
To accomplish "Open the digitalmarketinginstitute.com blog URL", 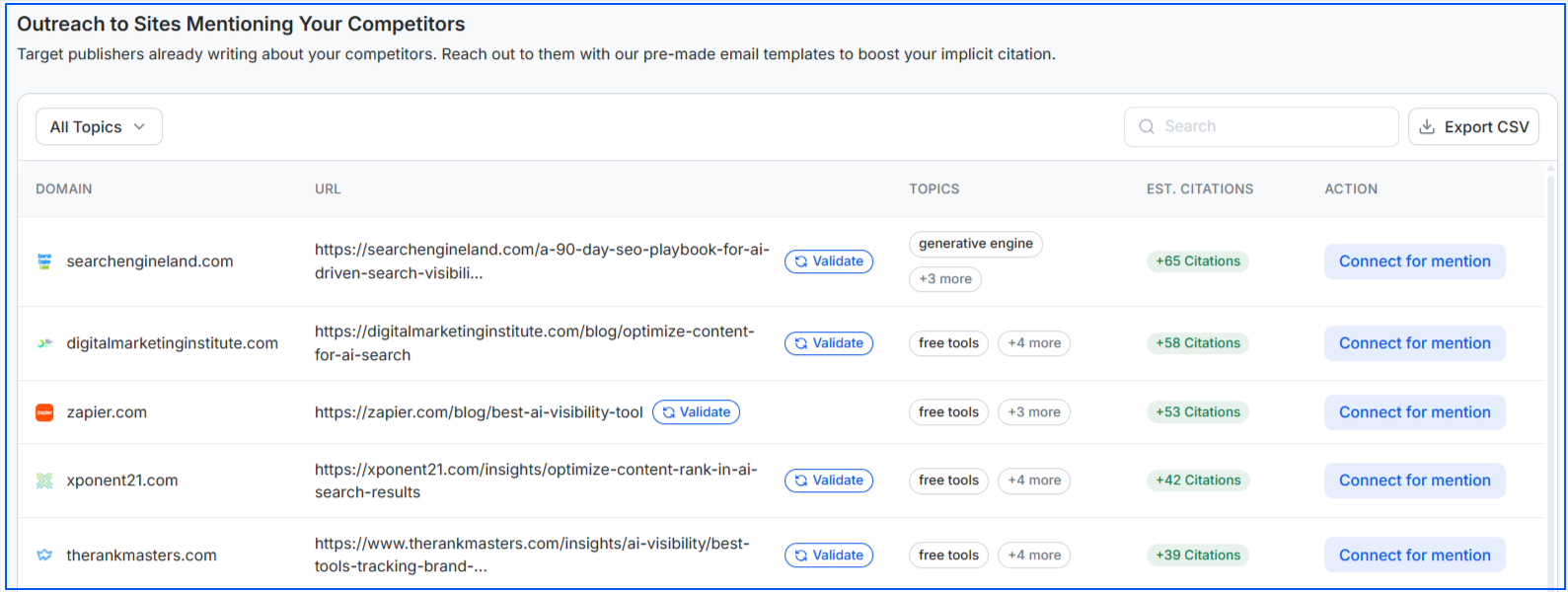I will pyautogui.click(x=534, y=343).
